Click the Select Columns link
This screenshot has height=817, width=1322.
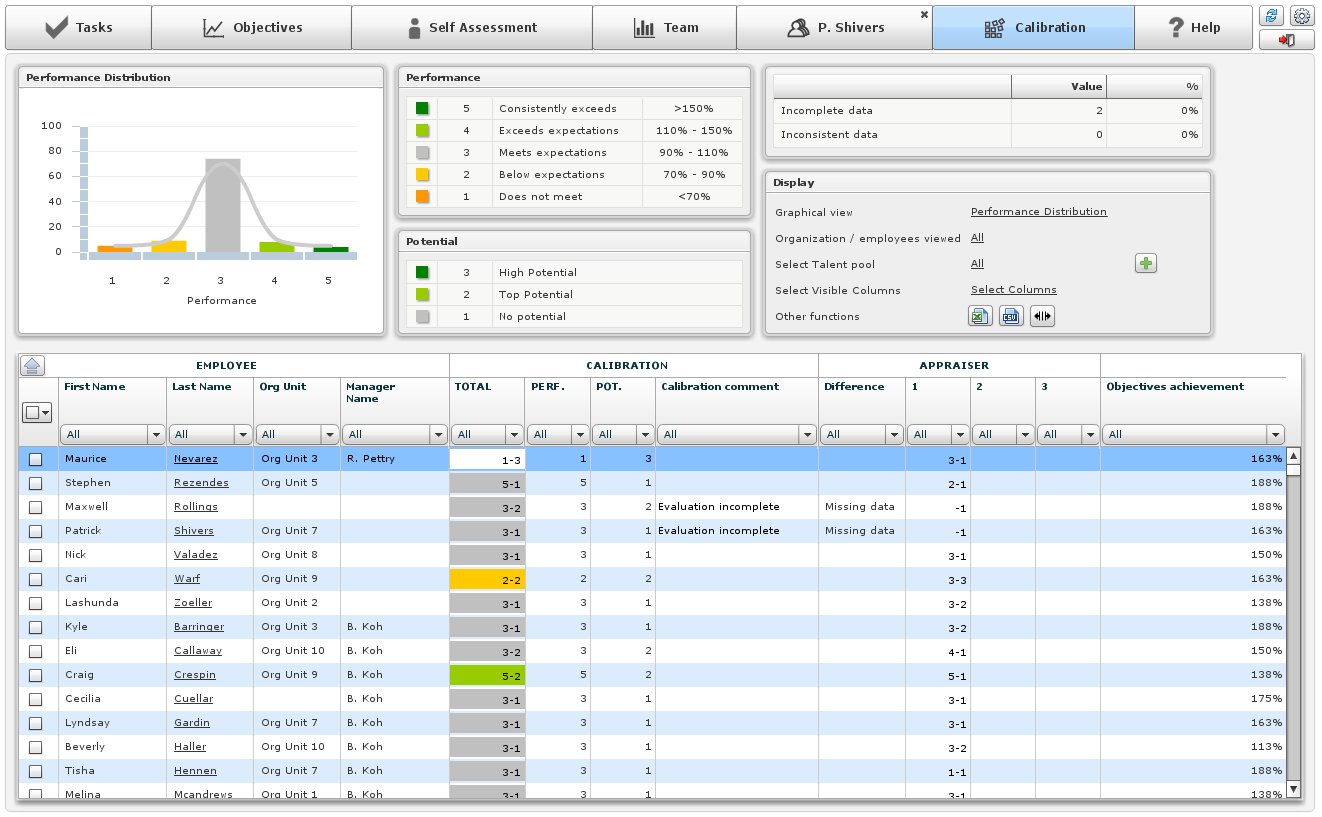coord(1014,290)
